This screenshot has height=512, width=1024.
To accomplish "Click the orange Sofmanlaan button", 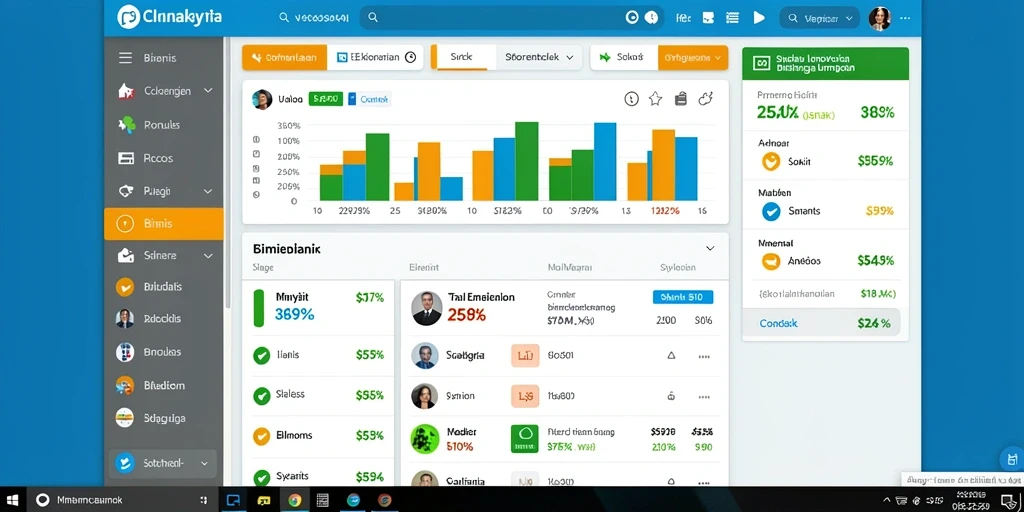I will (x=284, y=57).
